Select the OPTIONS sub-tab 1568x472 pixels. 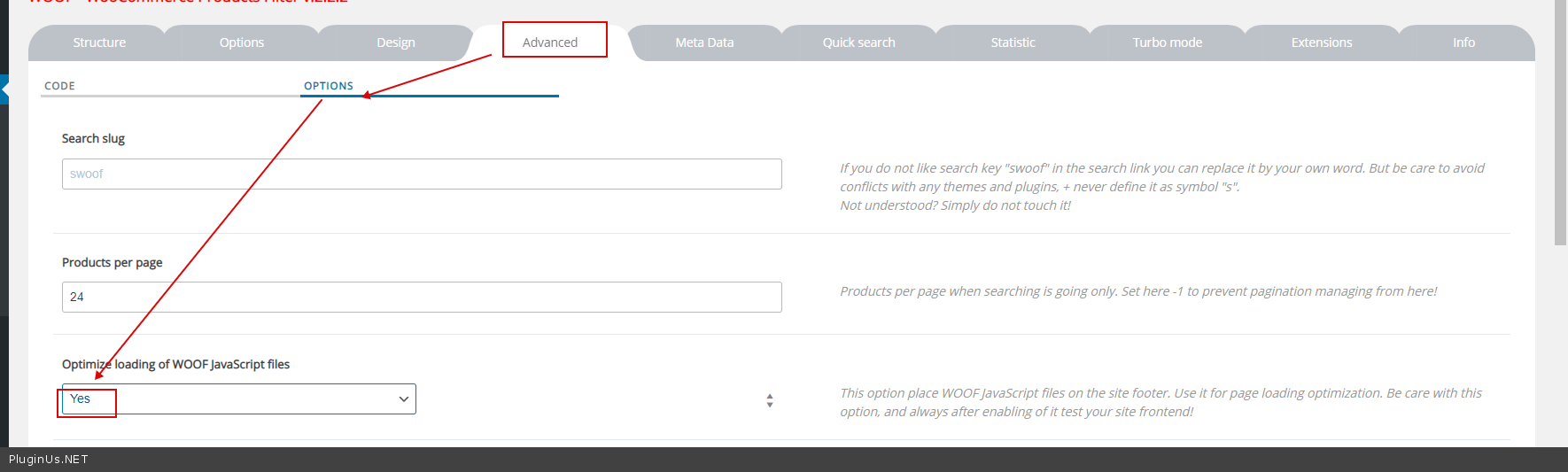pos(329,86)
